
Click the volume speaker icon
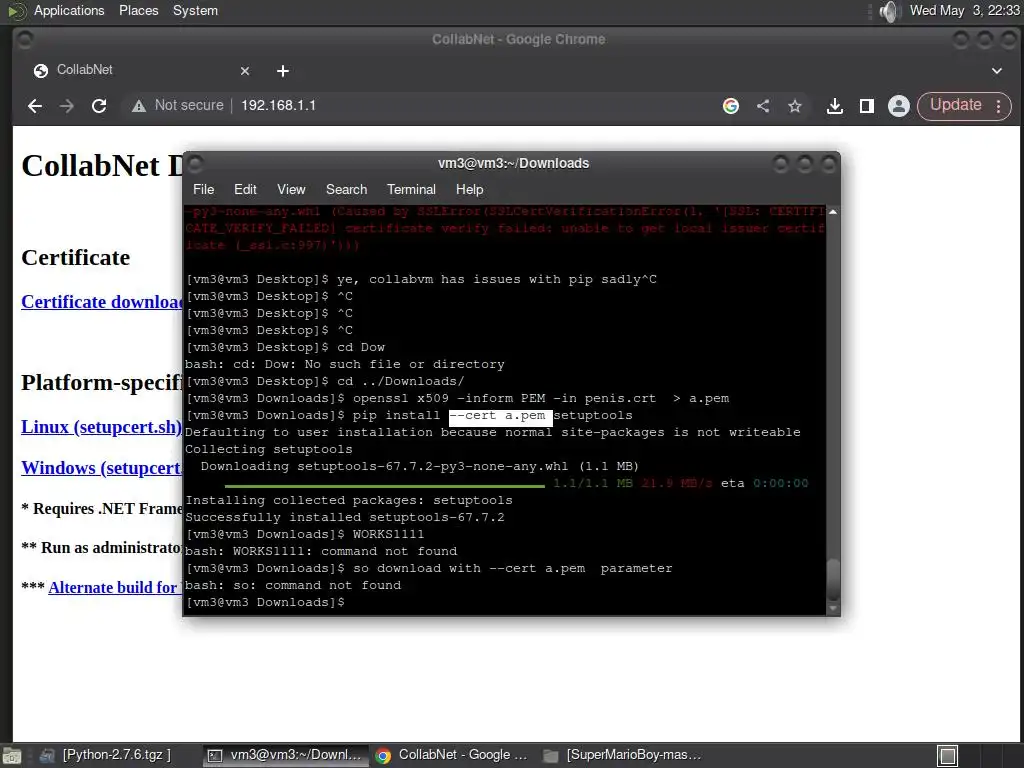point(889,11)
